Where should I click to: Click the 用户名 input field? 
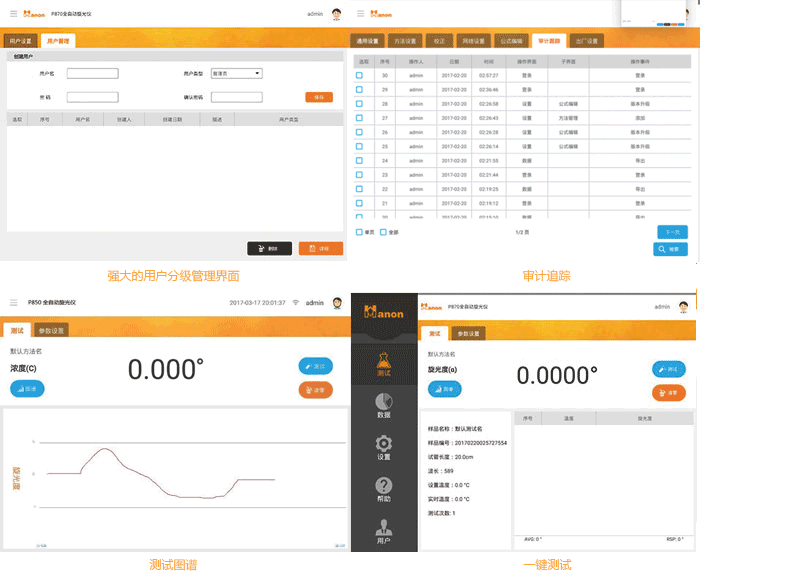click(92, 73)
